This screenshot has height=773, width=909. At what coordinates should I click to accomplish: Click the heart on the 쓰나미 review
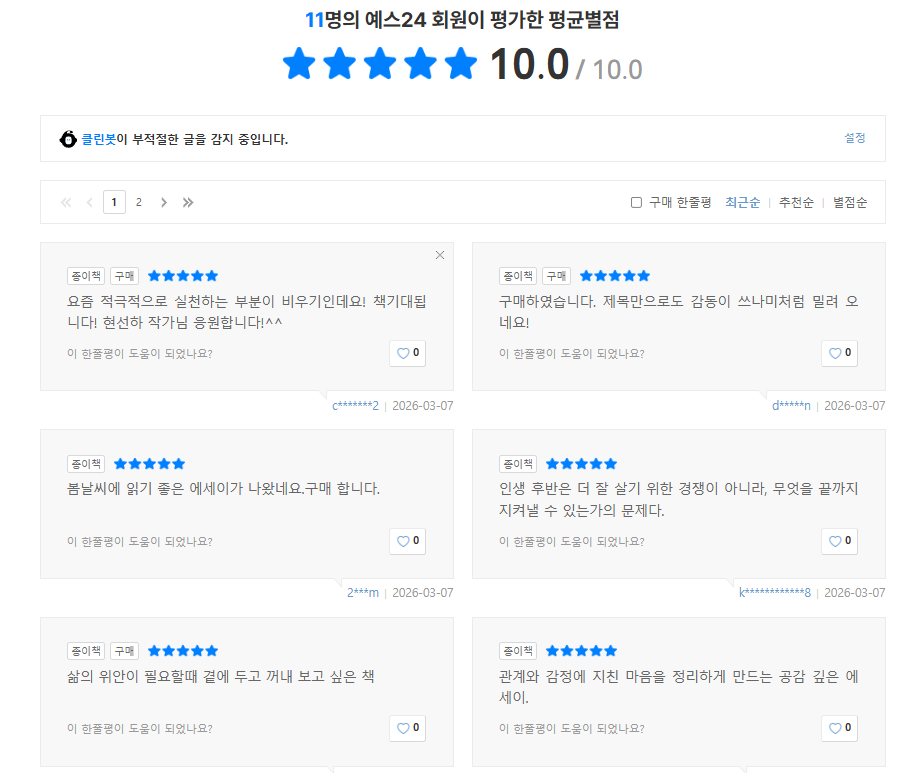tap(839, 352)
